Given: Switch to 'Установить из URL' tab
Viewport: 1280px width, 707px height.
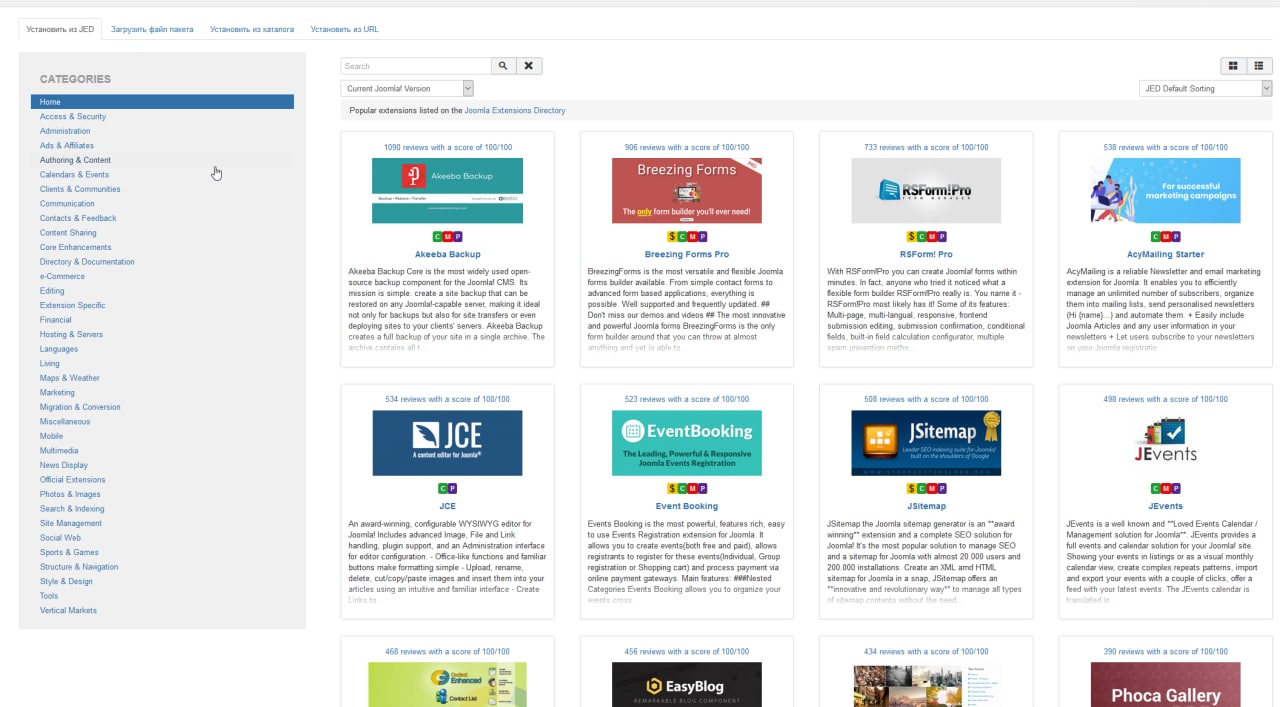Looking at the screenshot, I should 344,30.
